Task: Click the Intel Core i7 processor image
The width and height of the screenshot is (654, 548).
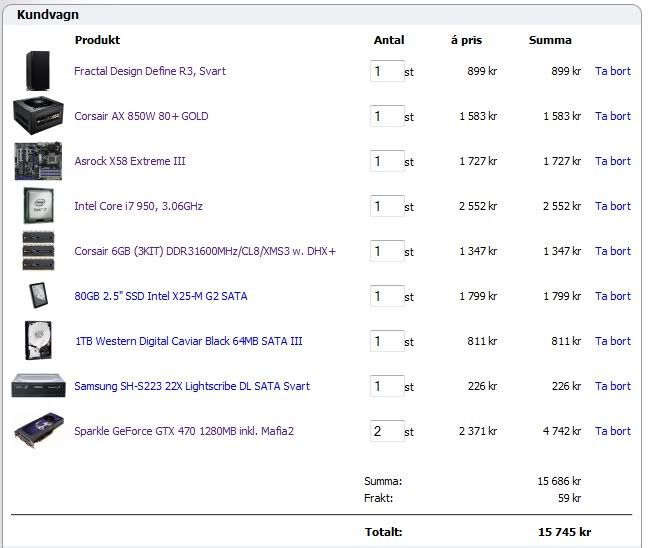Action: [38, 206]
